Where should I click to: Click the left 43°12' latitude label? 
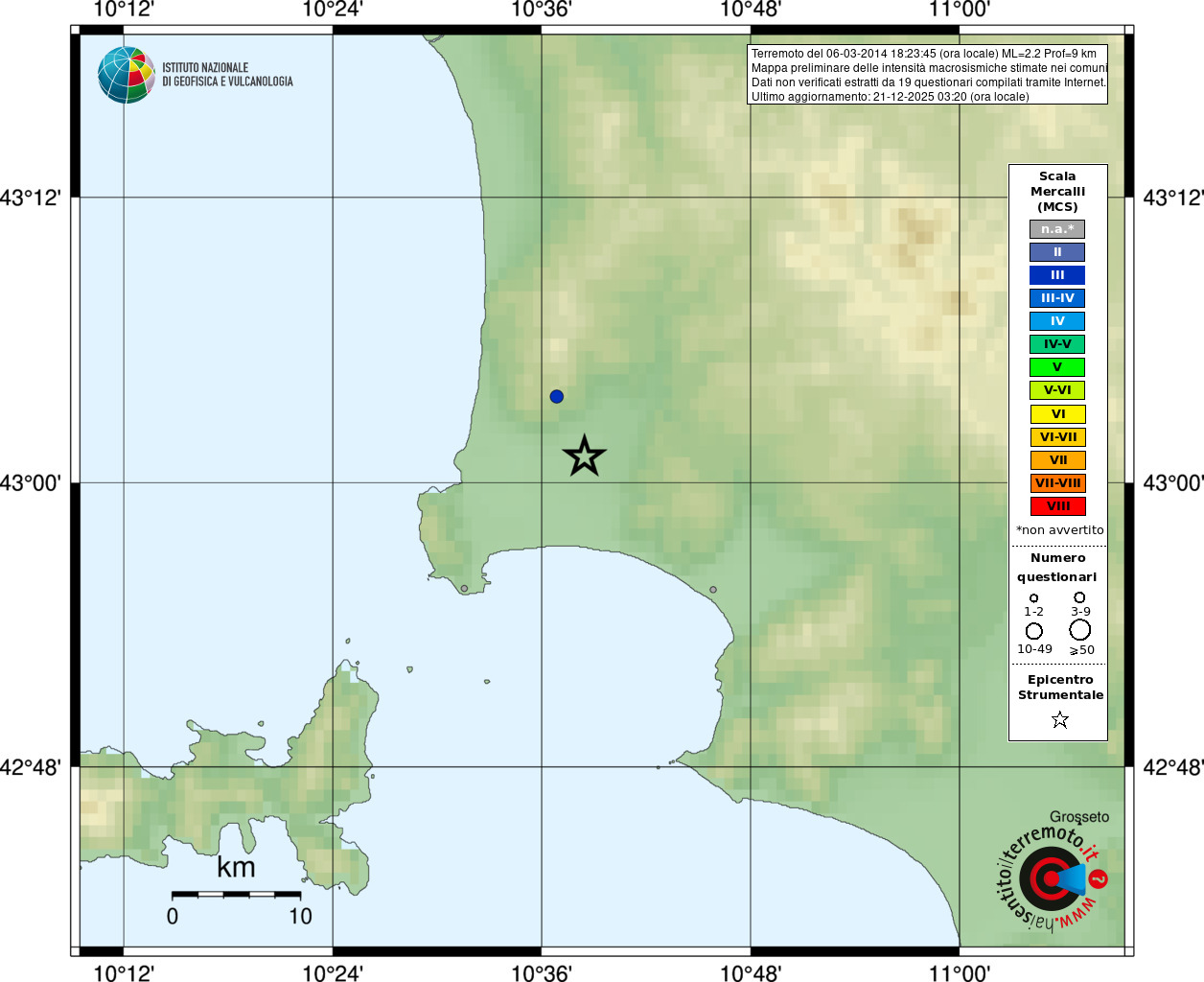pyautogui.click(x=31, y=198)
